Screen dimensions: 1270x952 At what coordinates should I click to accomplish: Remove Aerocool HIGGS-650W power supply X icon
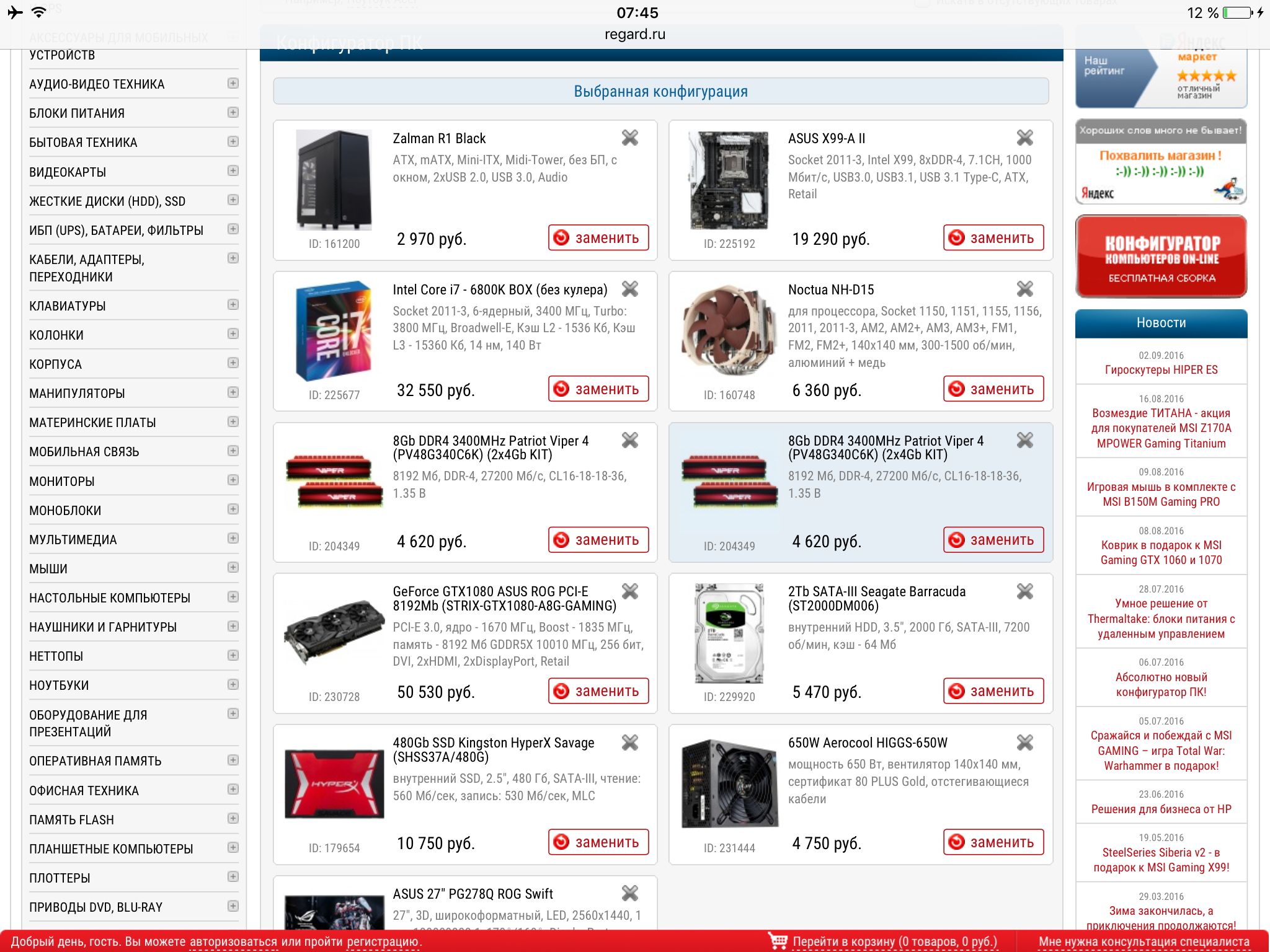(x=1024, y=743)
